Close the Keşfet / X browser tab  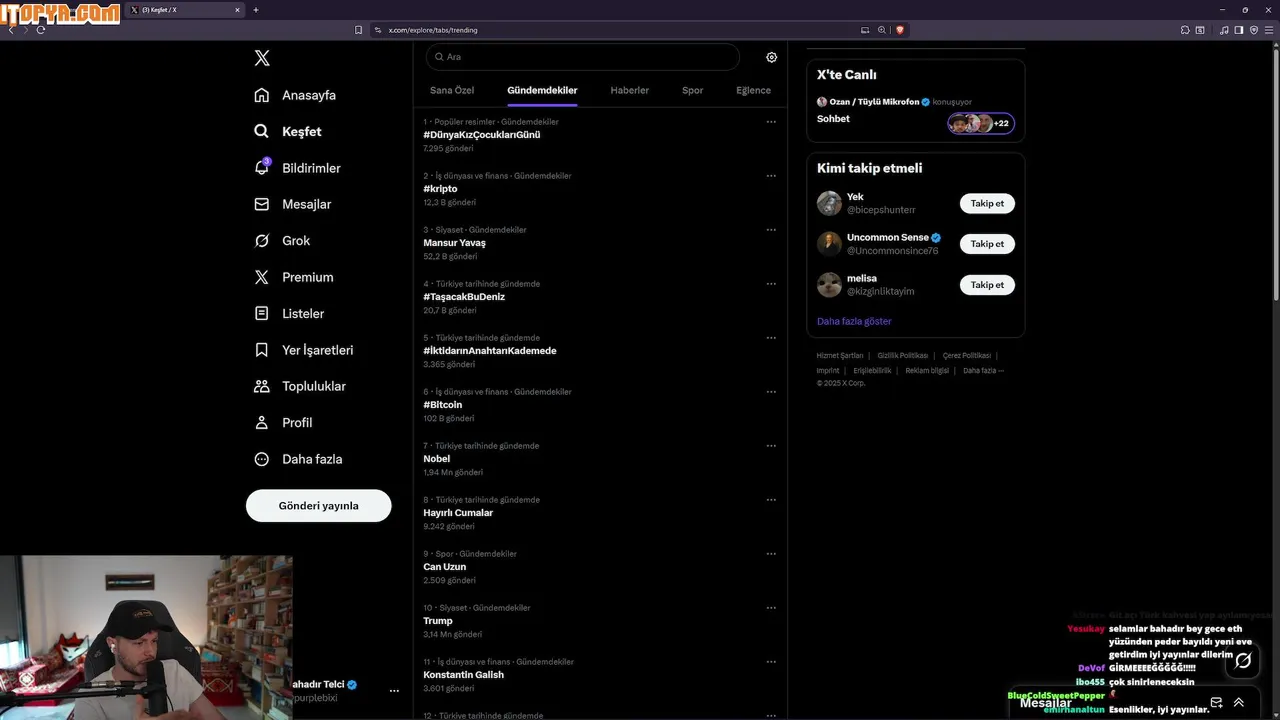(x=237, y=10)
